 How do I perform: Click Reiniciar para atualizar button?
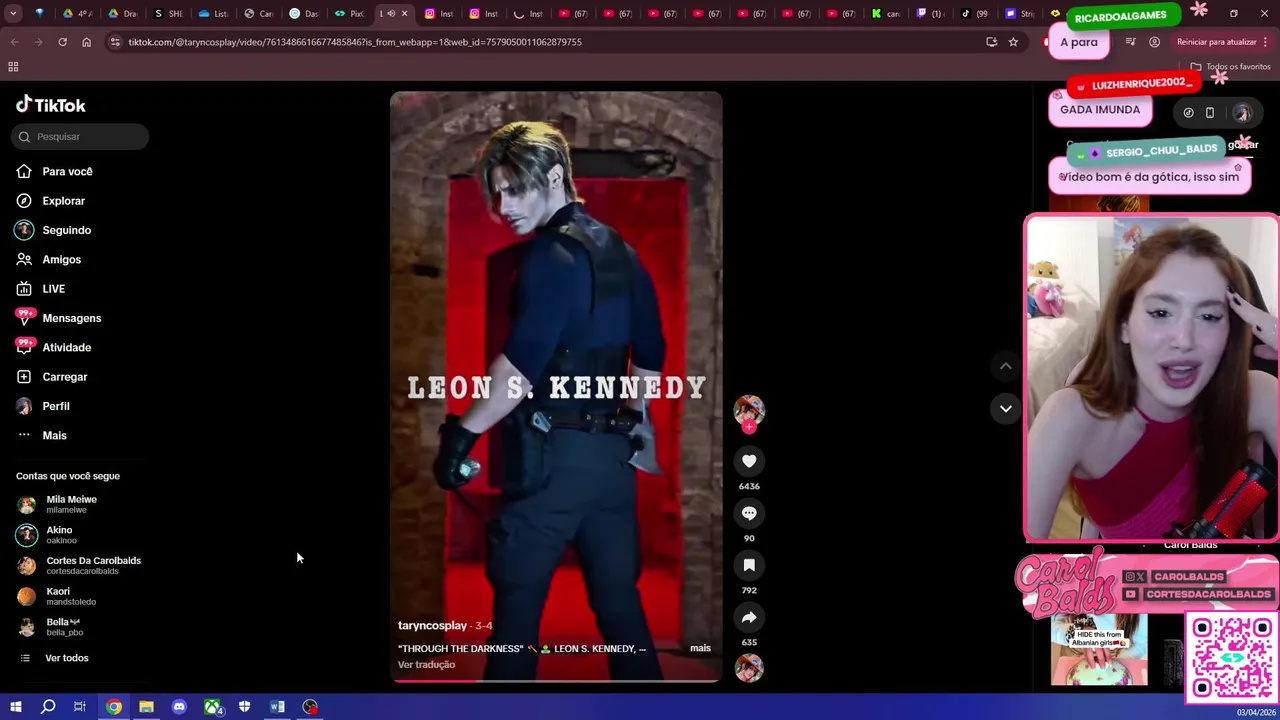(x=1222, y=42)
